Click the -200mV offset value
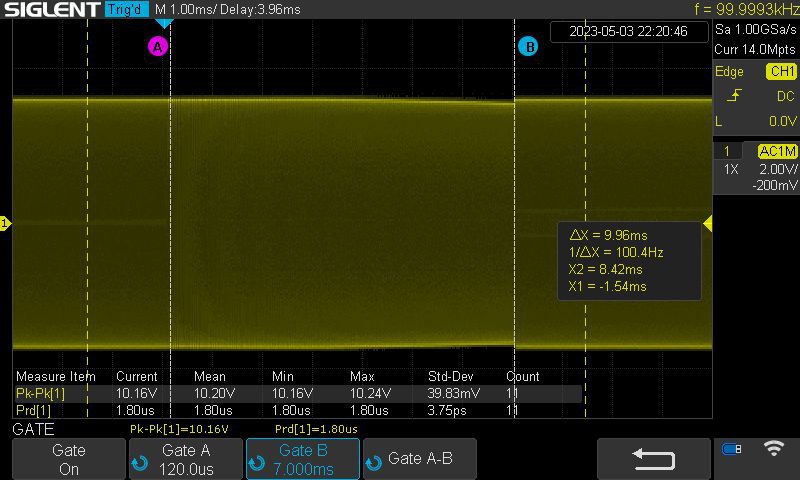This screenshot has width=800, height=480. coord(775,185)
